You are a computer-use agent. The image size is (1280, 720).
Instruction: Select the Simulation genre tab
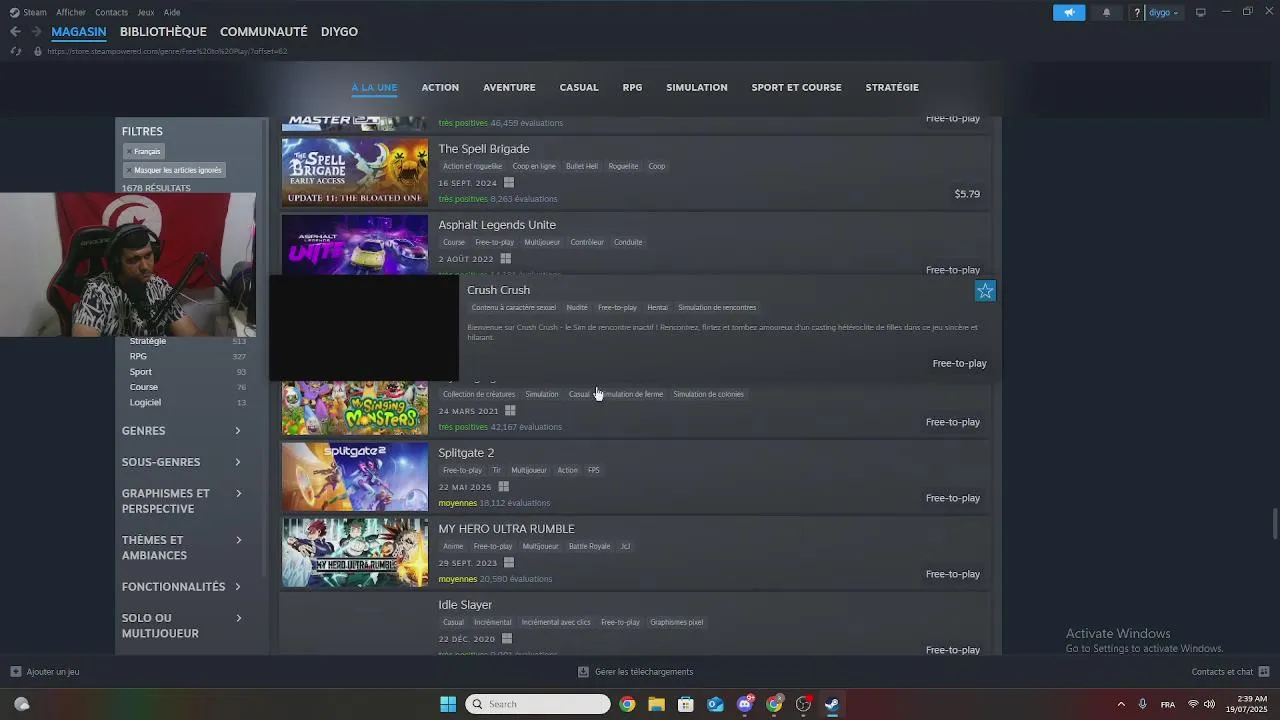coord(697,87)
